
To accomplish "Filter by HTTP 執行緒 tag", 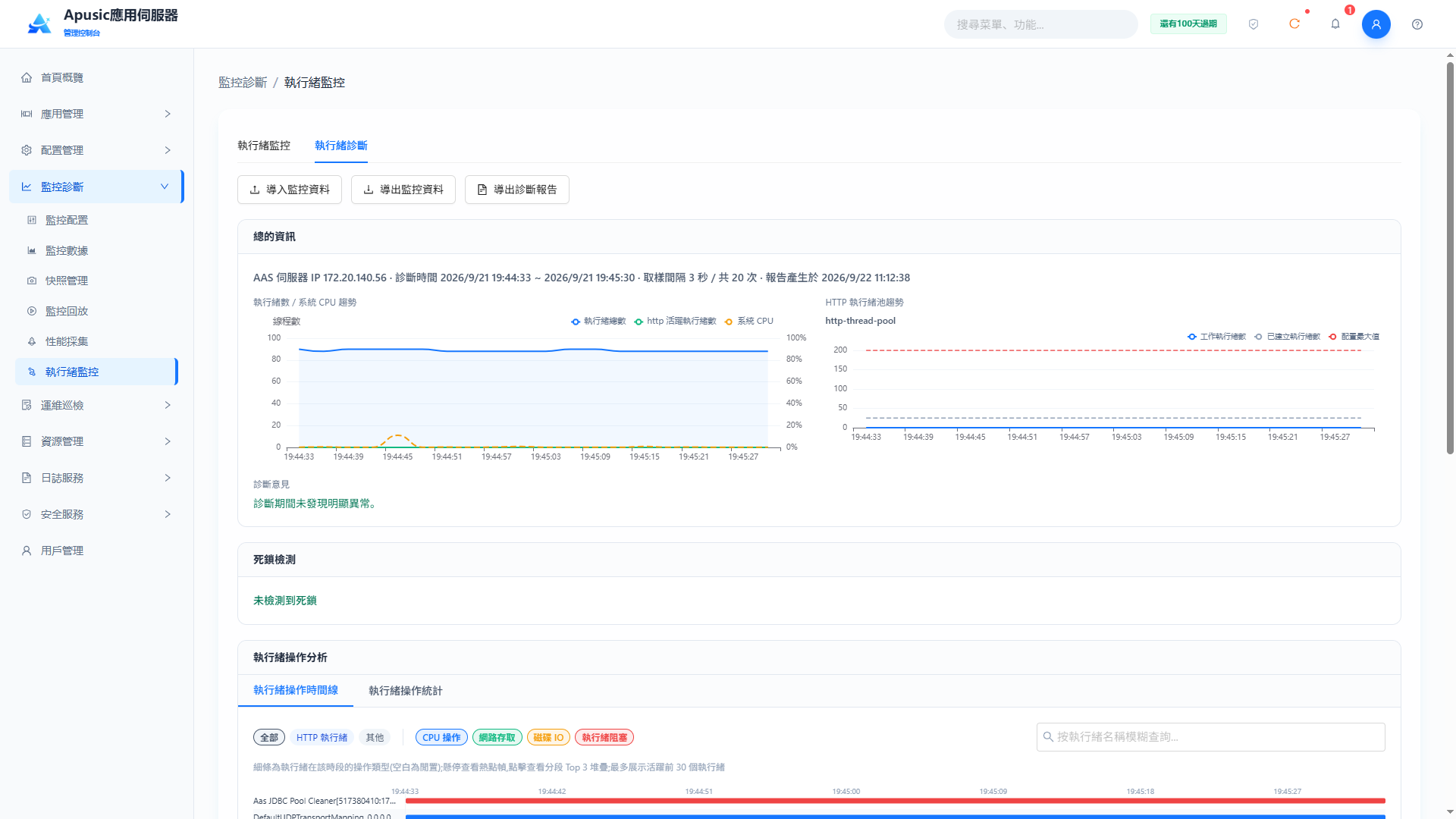I will [x=322, y=737].
